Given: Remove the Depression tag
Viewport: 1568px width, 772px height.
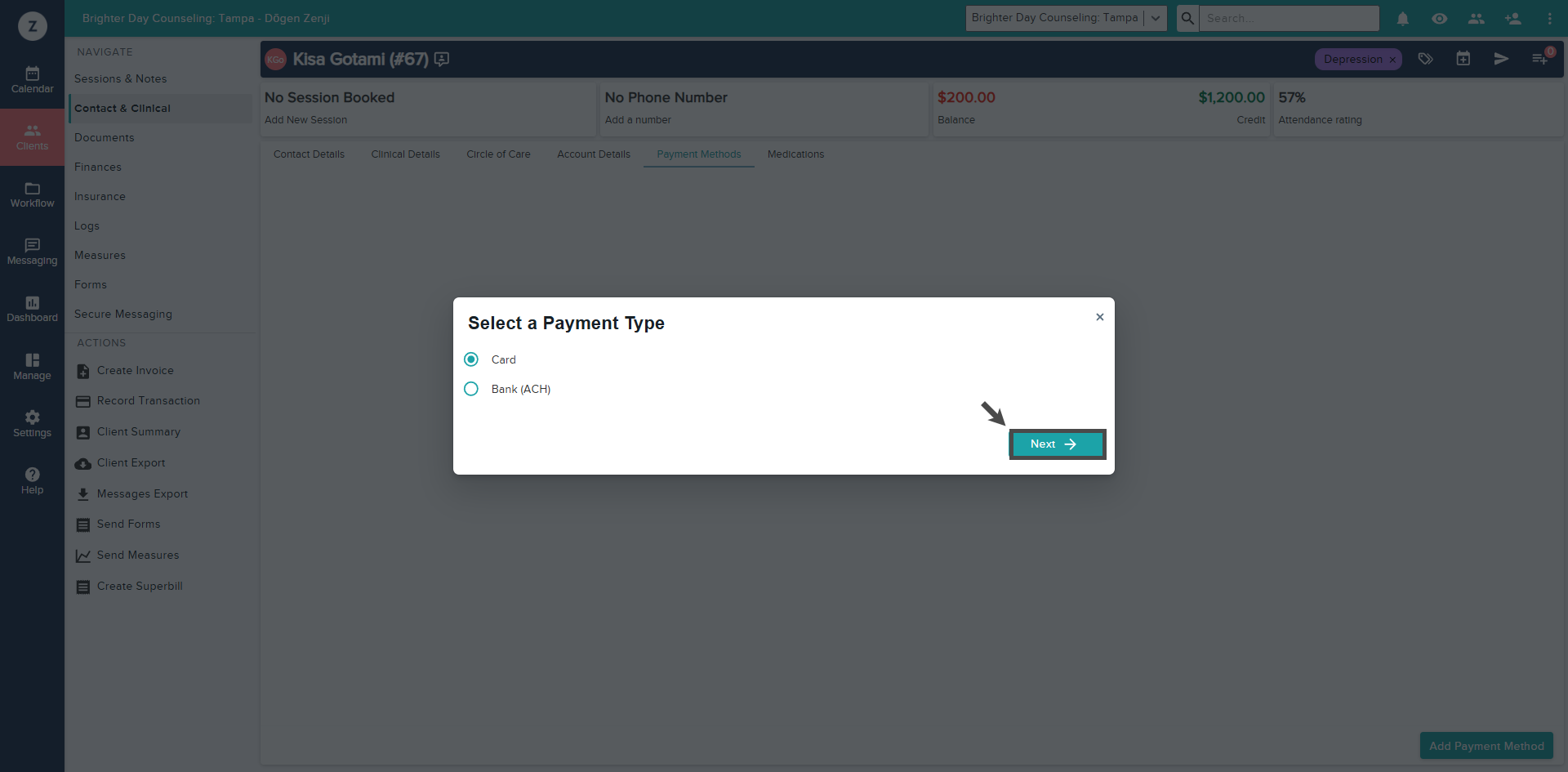Looking at the screenshot, I should pyautogui.click(x=1392, y=60).
